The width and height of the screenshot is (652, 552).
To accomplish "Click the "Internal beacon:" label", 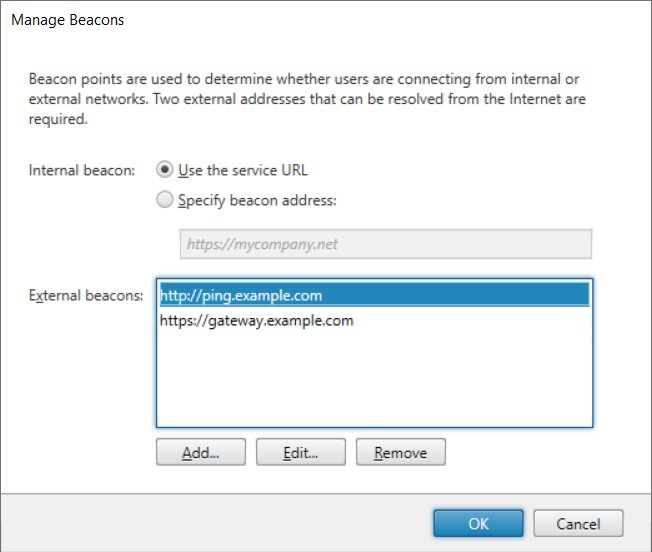I will pyautogui.click(x=82, y=170).
